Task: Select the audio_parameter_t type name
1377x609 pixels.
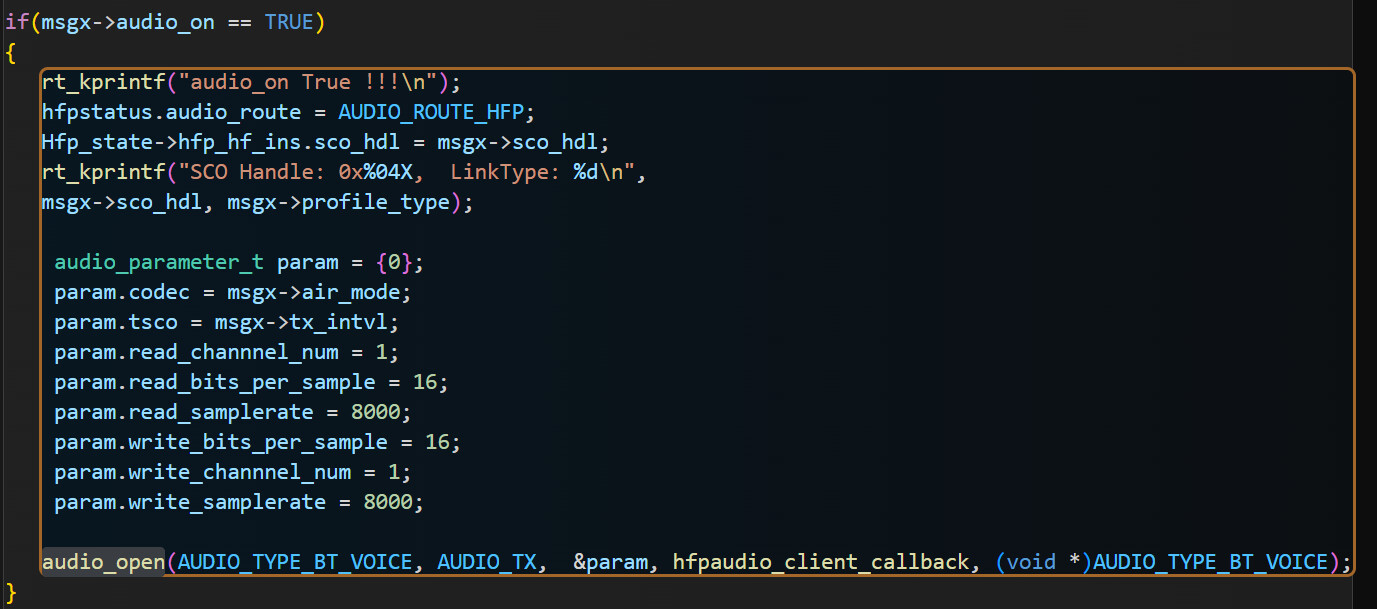Action: [x=159, y=262]
